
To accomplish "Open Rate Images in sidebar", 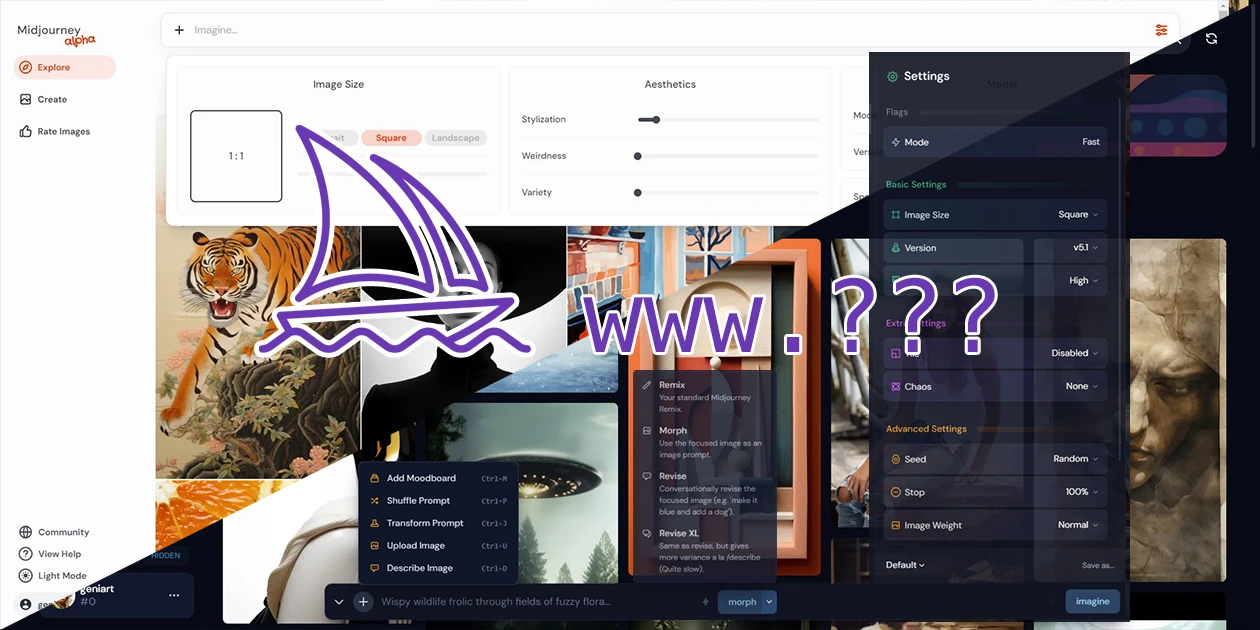I will pyautogui.click(x=55, y=131).
